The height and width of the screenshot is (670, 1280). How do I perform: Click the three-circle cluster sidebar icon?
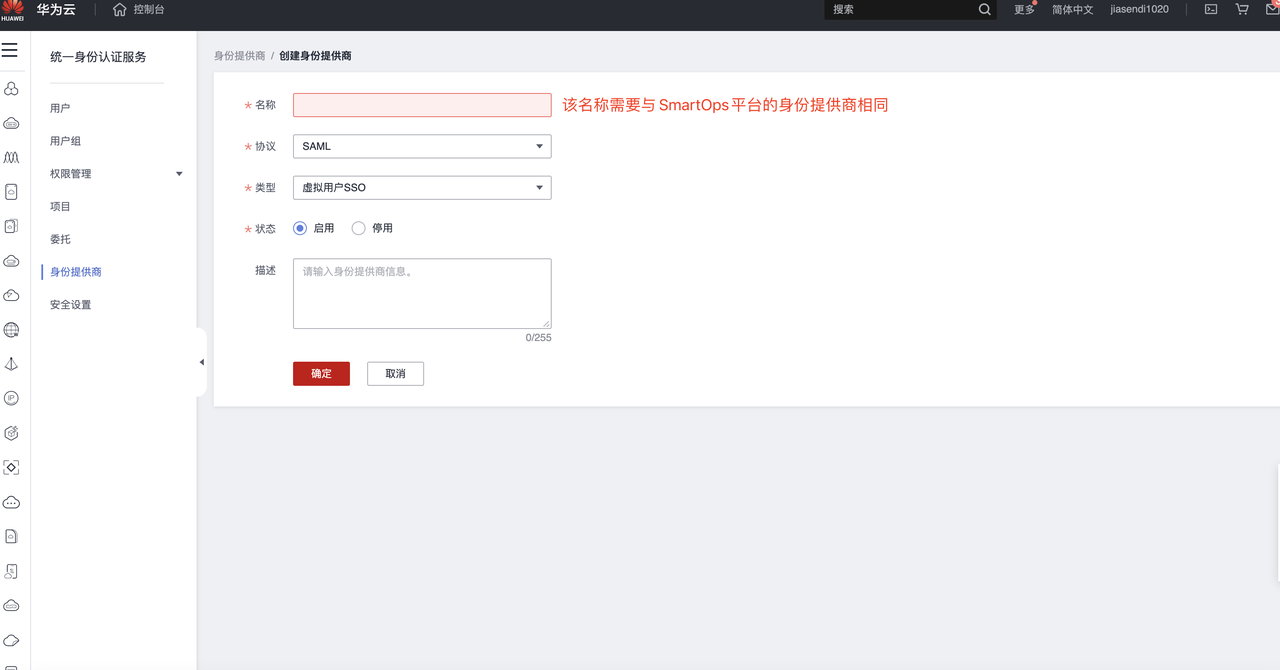11,89
